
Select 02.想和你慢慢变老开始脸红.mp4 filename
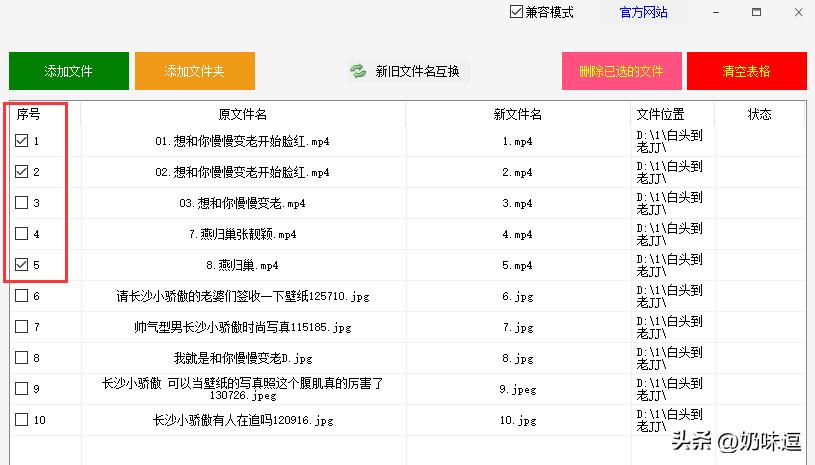(242, 172)
